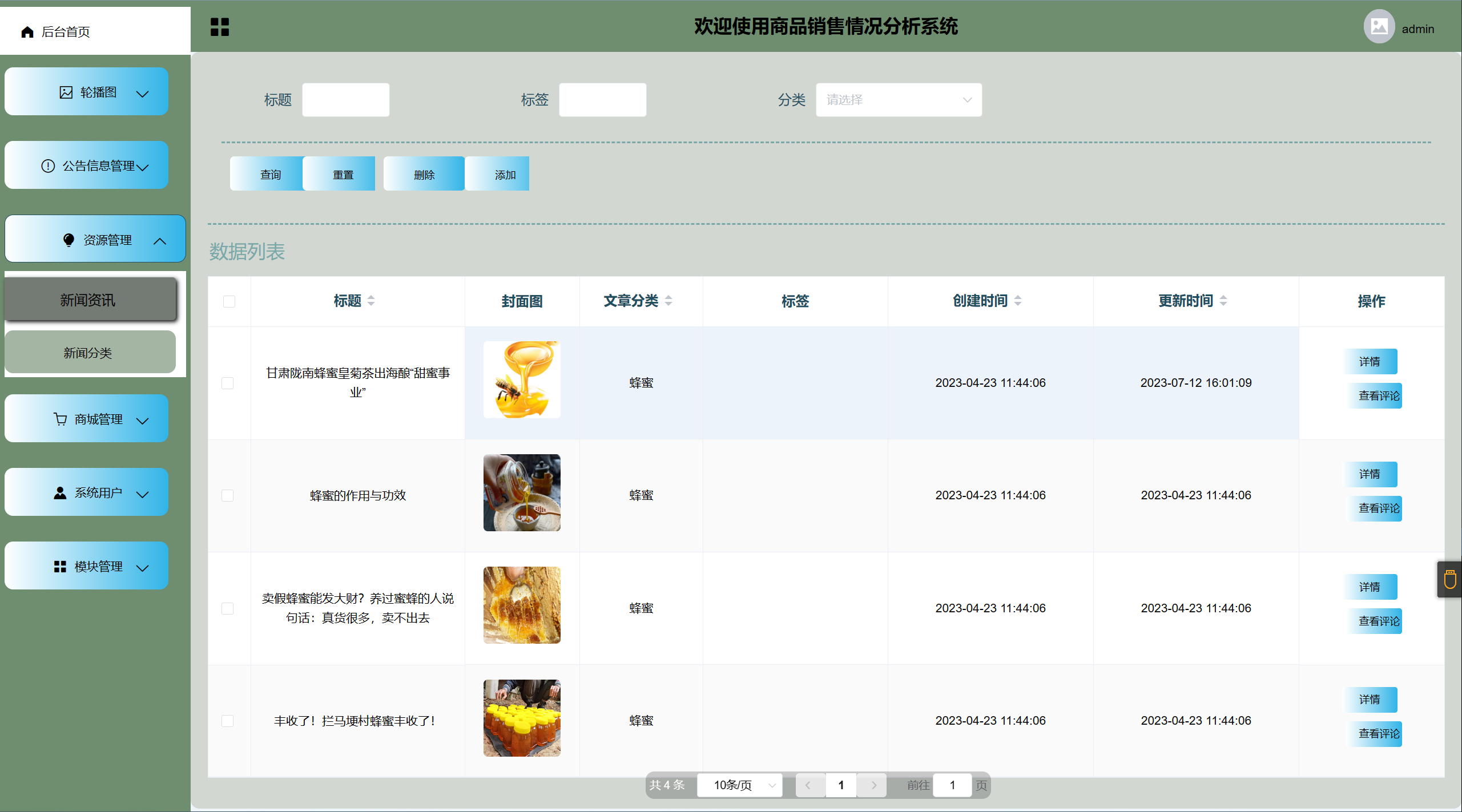Open honey and bee cover thumbnail
Screen dimensions: 1462x812
pyautogui.click(x=522, y=379)
